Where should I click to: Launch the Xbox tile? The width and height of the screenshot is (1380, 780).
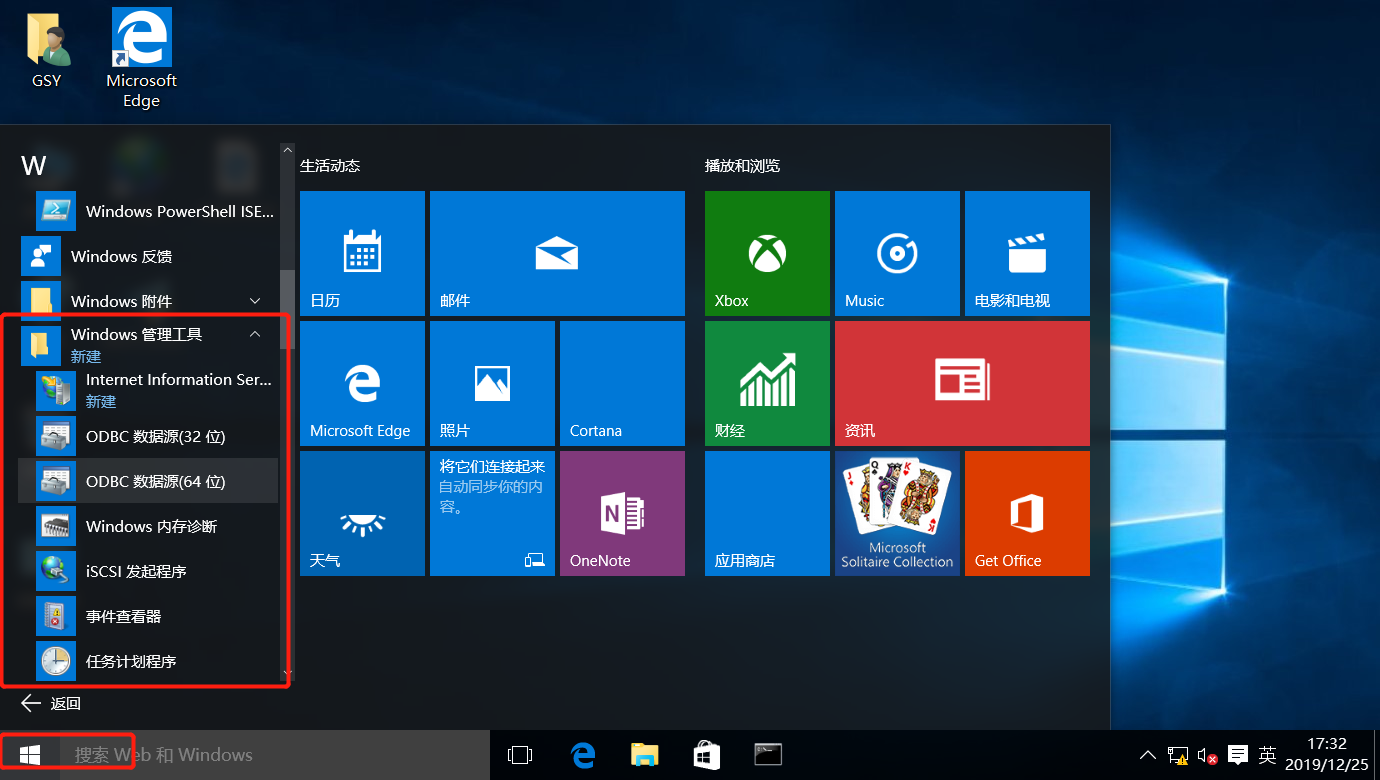pyautogui.click(x=767, y=253)
